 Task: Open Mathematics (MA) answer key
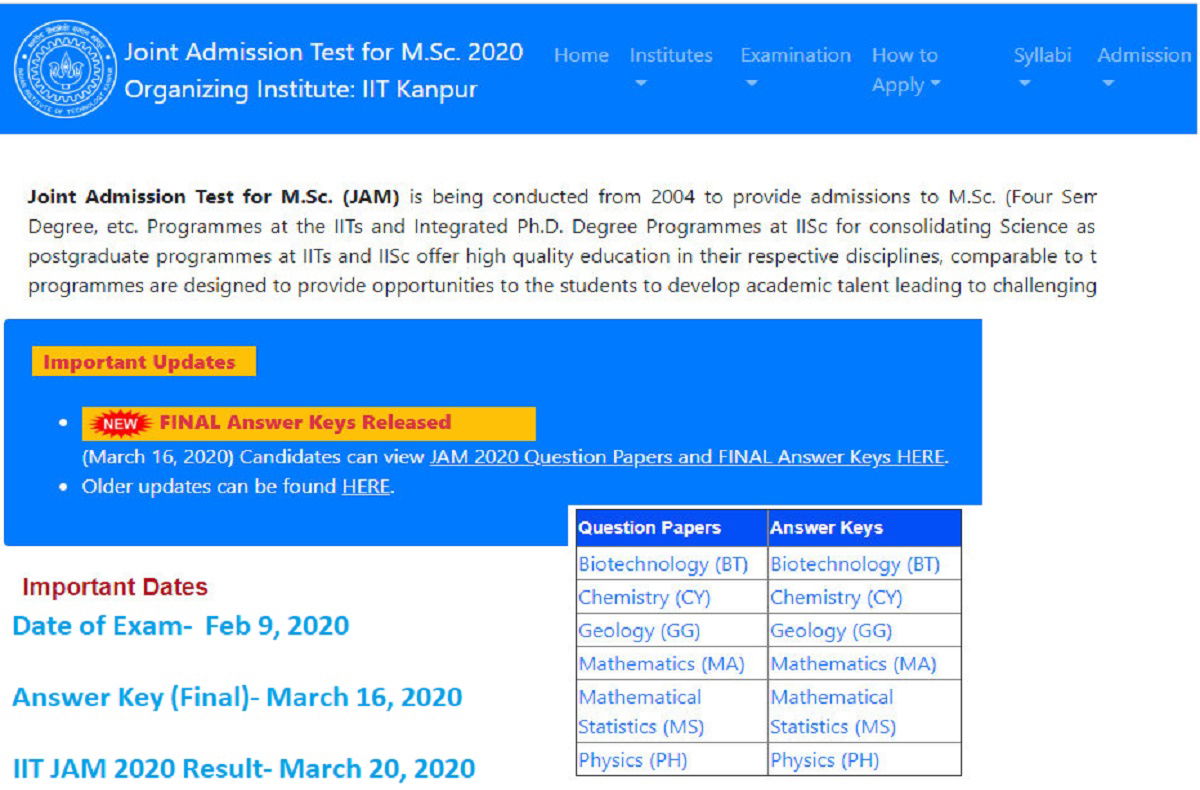pyautogui.click(x=853, y=664)
